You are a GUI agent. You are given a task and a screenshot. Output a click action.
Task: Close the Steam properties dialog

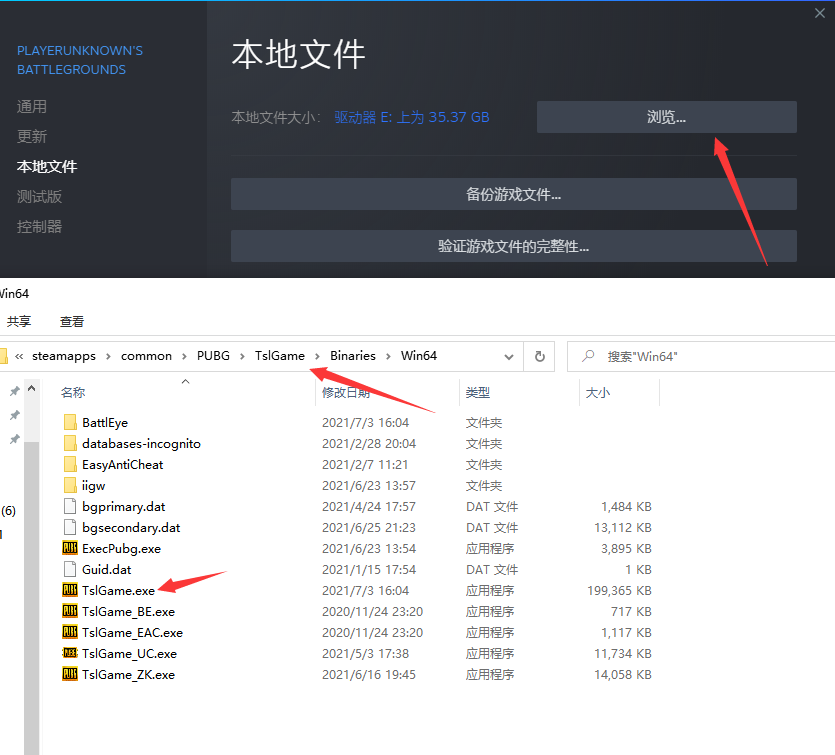pos(820,13)
